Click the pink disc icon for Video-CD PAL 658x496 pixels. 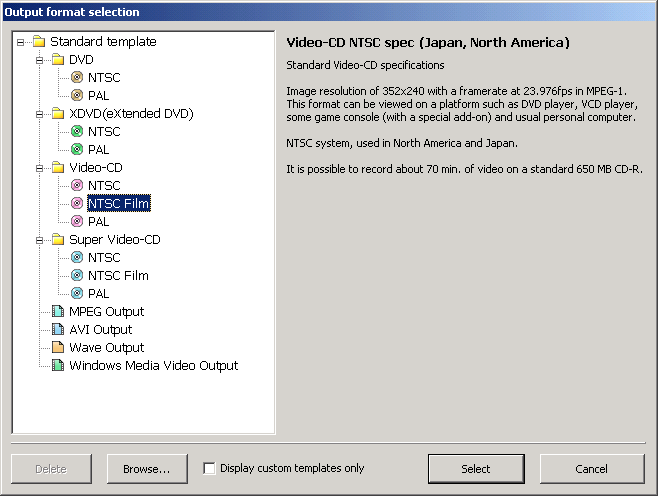pos(77,222)
